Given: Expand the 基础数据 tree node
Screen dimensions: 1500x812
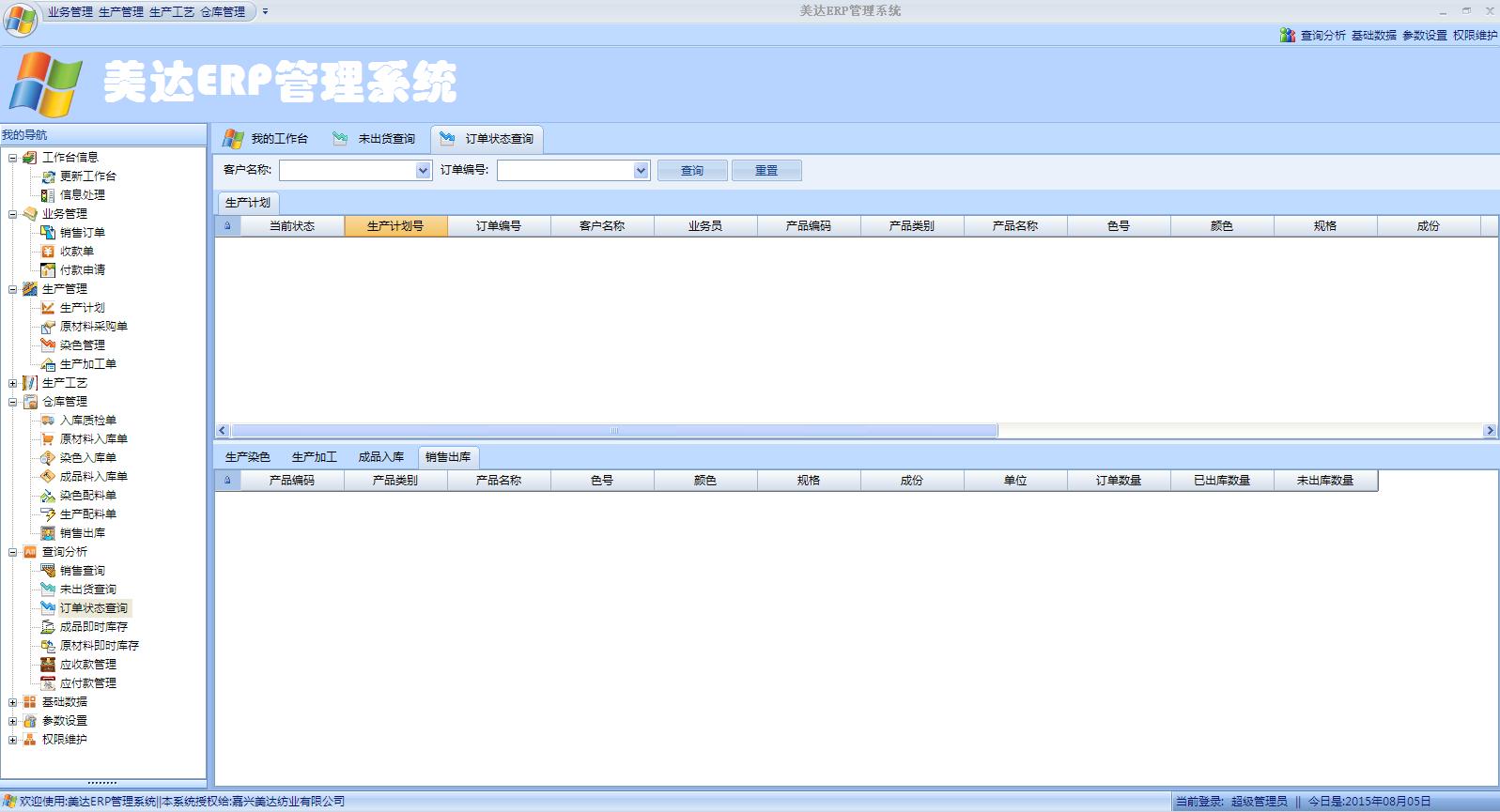Looking at the screenshot, I should pos(12,702).
